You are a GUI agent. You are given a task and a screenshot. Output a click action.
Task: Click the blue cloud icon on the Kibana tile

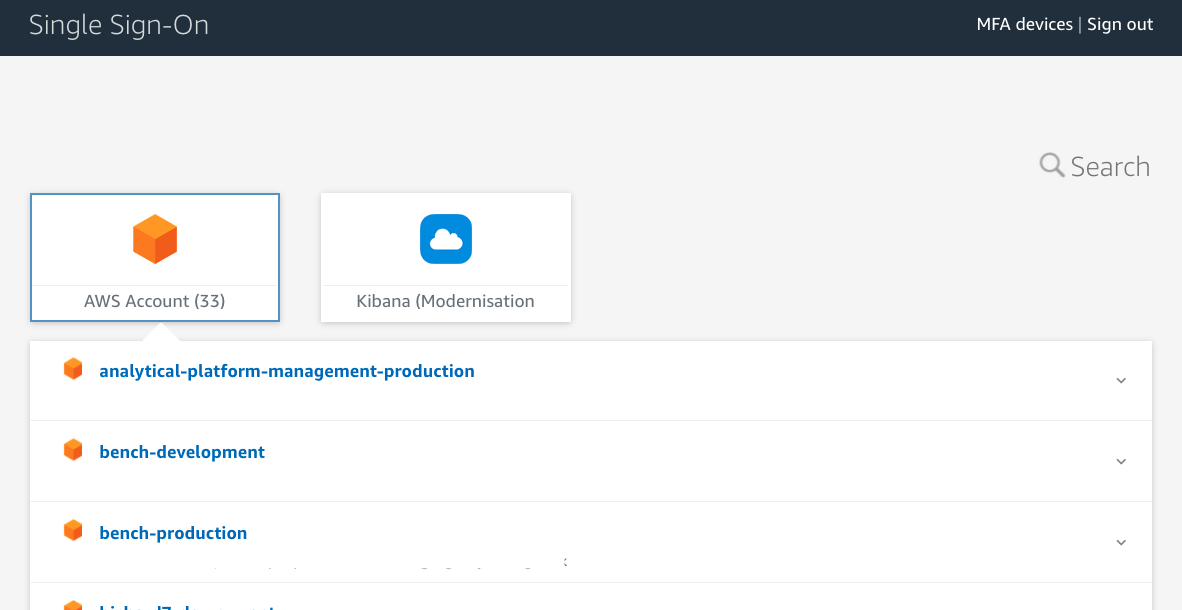445,238
